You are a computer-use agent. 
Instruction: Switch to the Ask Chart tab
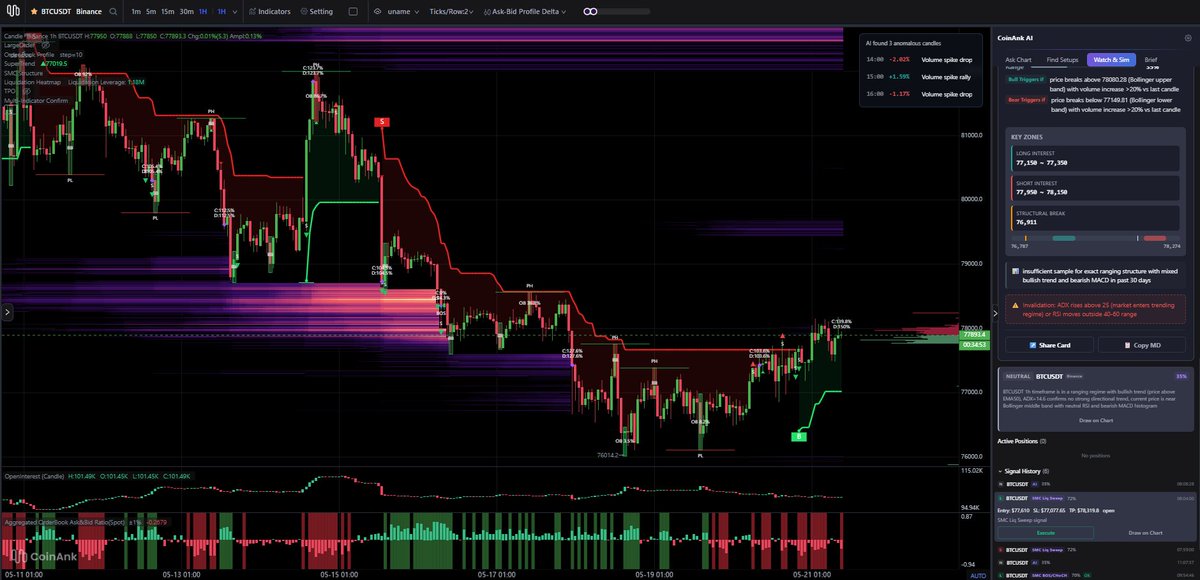[1018, 60]
